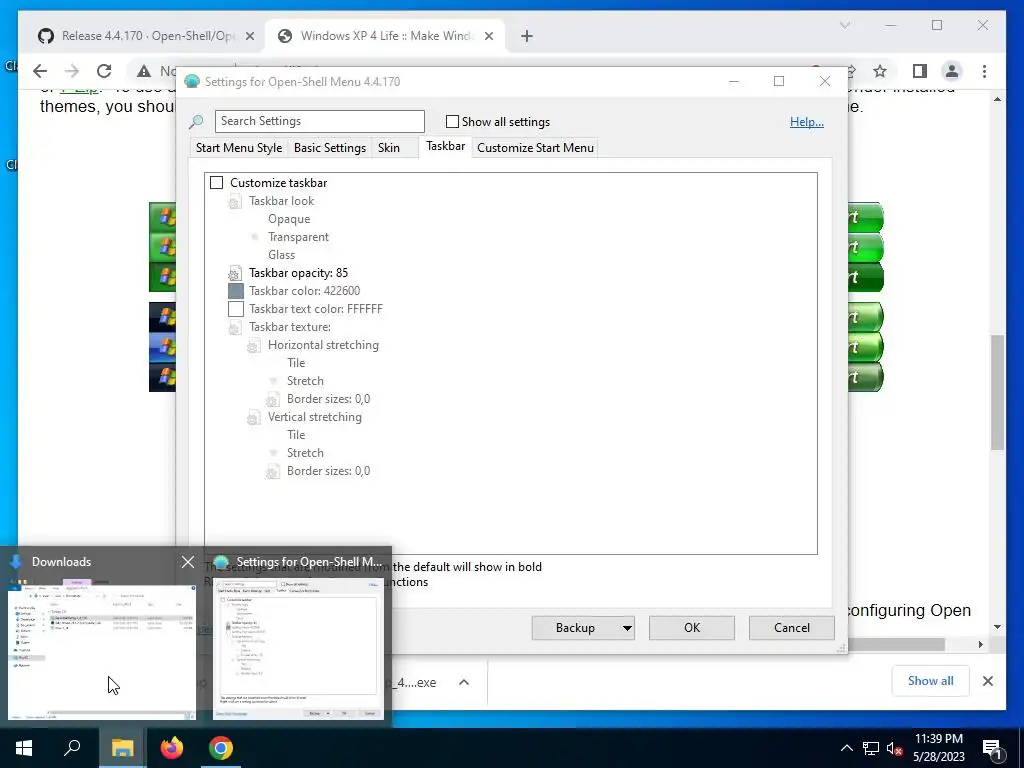The height and width of the screenshot is (768, 1024).
Task: Go back in Chrome browser
Action: click(x=40, y=71)
